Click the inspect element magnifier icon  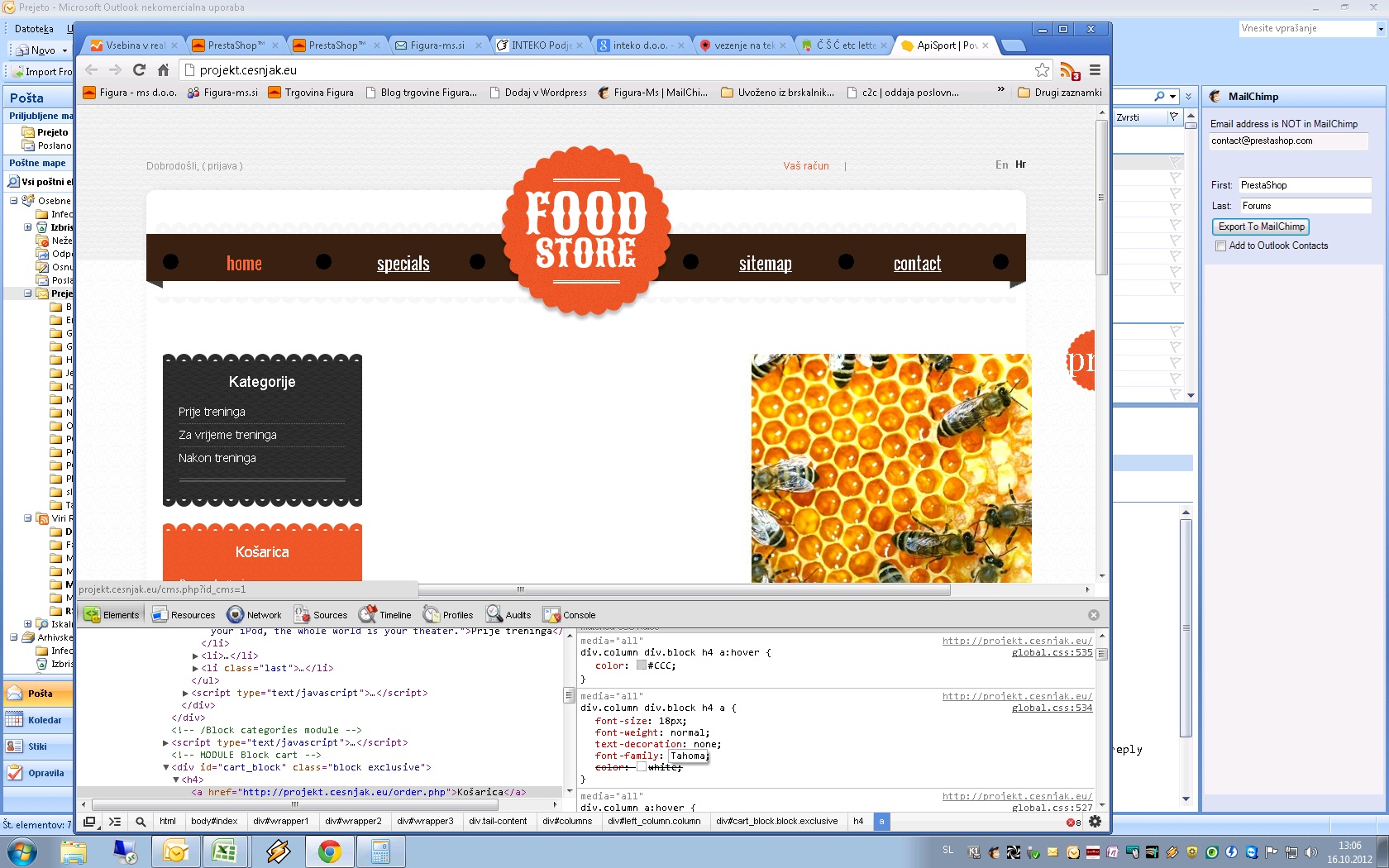141,822
